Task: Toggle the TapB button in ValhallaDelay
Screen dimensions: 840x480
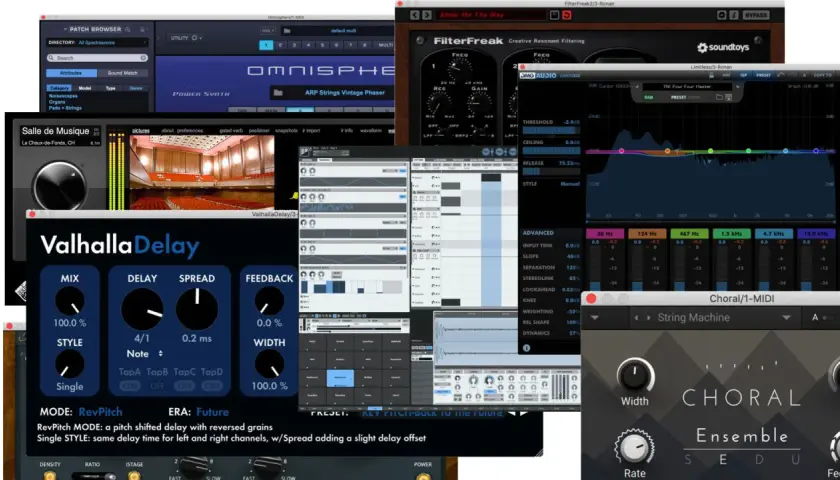Action: coord(157,385)
